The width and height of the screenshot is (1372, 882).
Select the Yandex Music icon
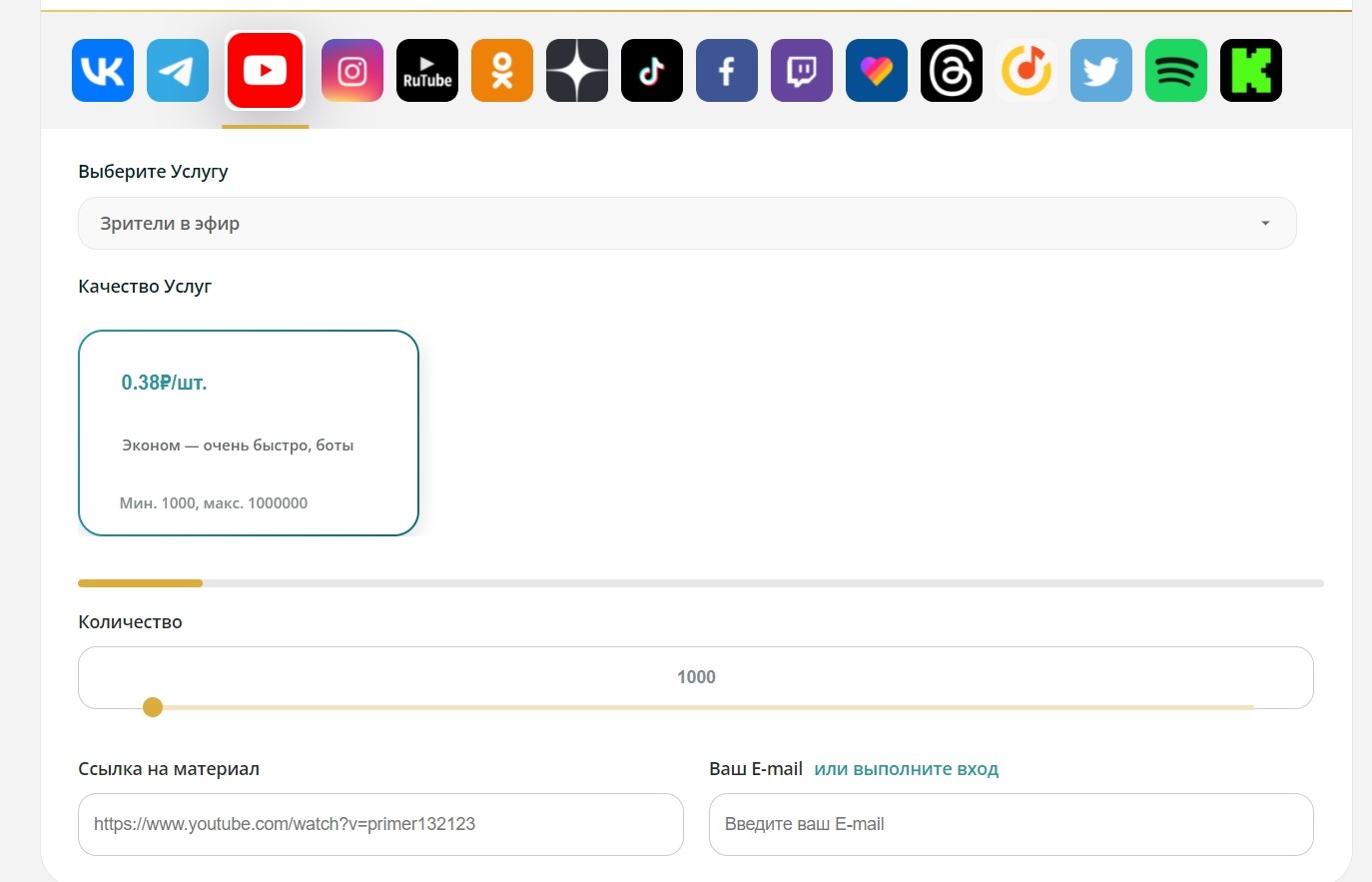(1027, 71)
